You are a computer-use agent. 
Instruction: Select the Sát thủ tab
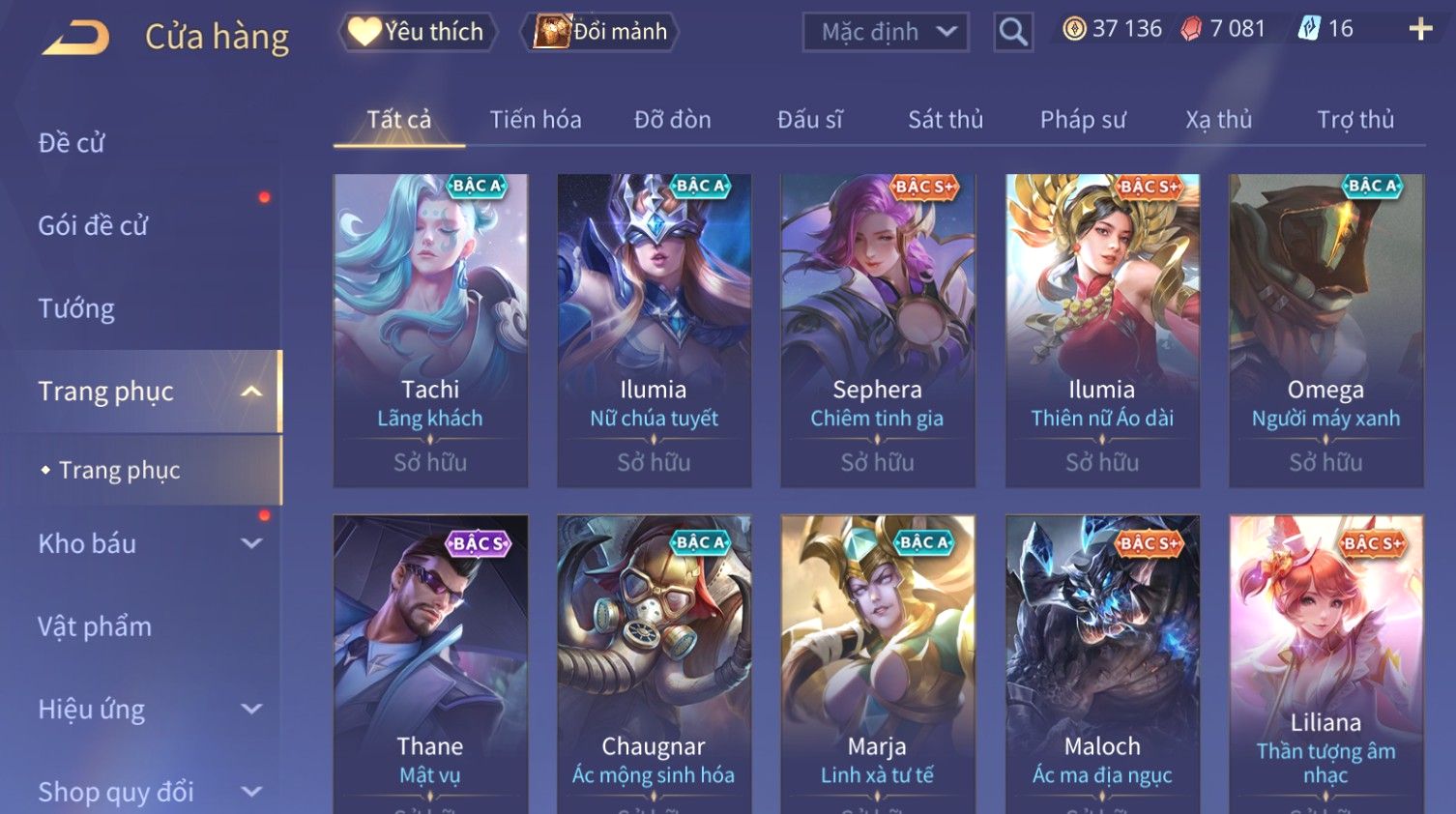pos(946,120)
